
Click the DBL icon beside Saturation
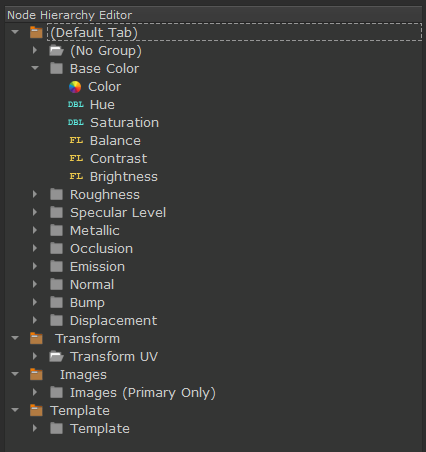click(x=76, y=123)
